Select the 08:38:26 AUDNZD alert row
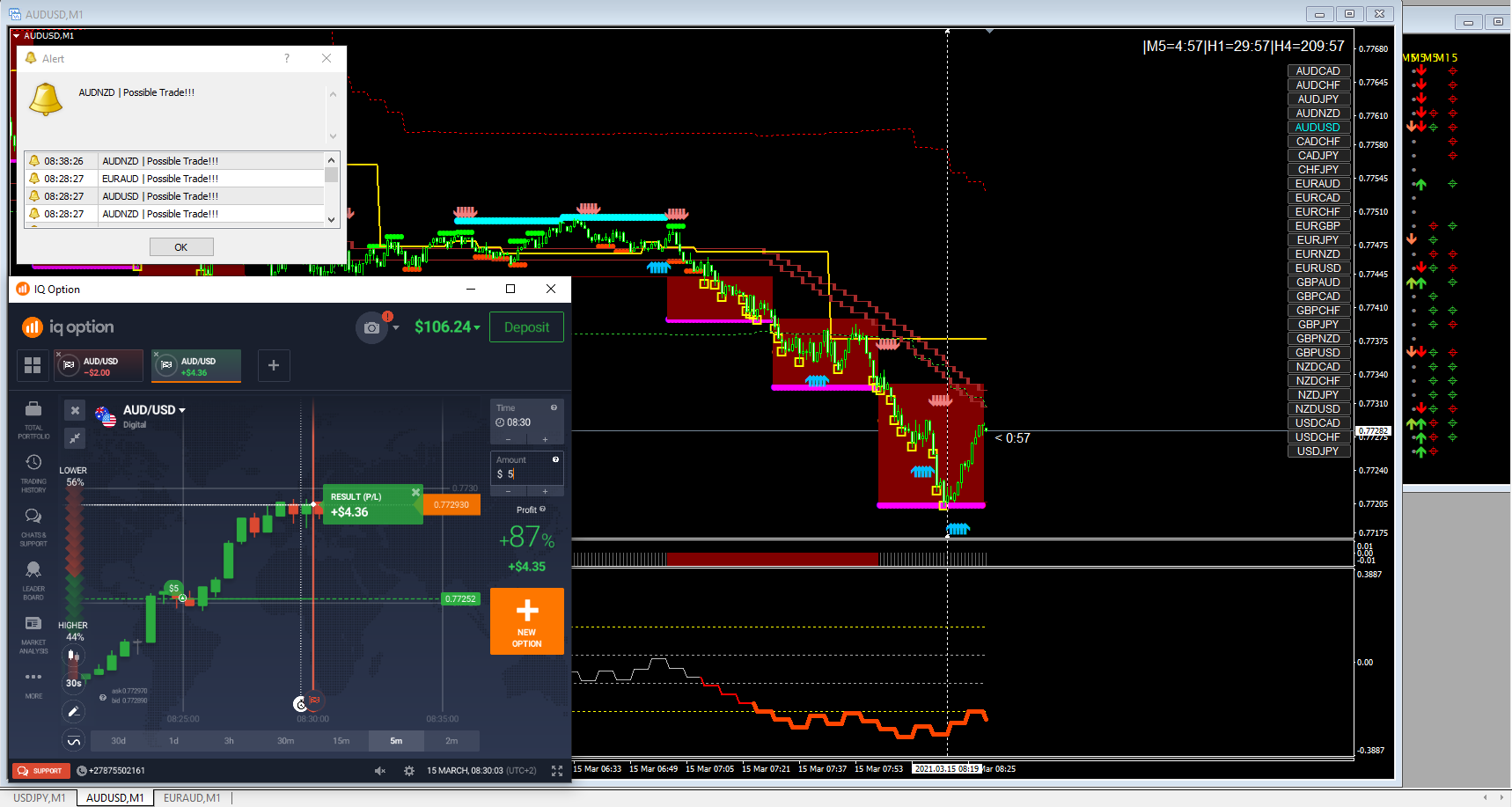The width and height of the screenshot is (1512, 807). 174,161
